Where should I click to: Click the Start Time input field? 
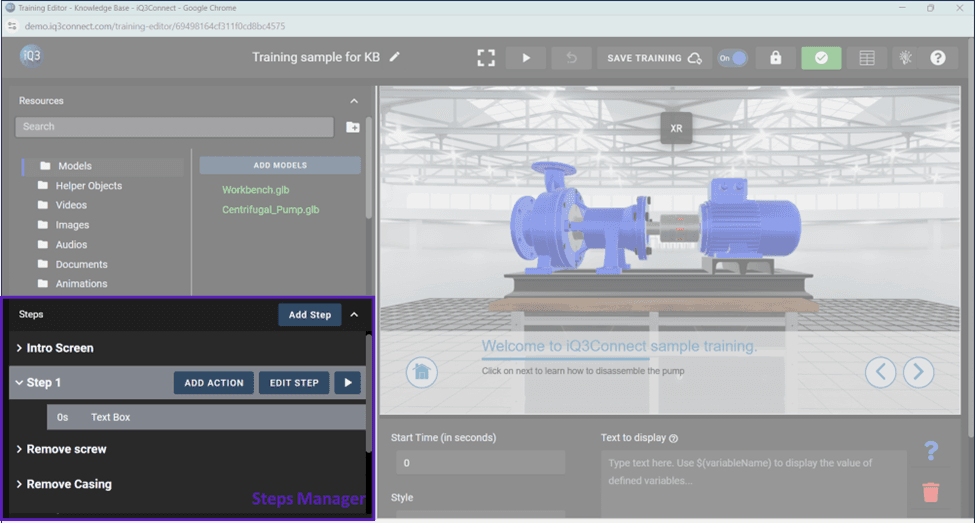477,463
